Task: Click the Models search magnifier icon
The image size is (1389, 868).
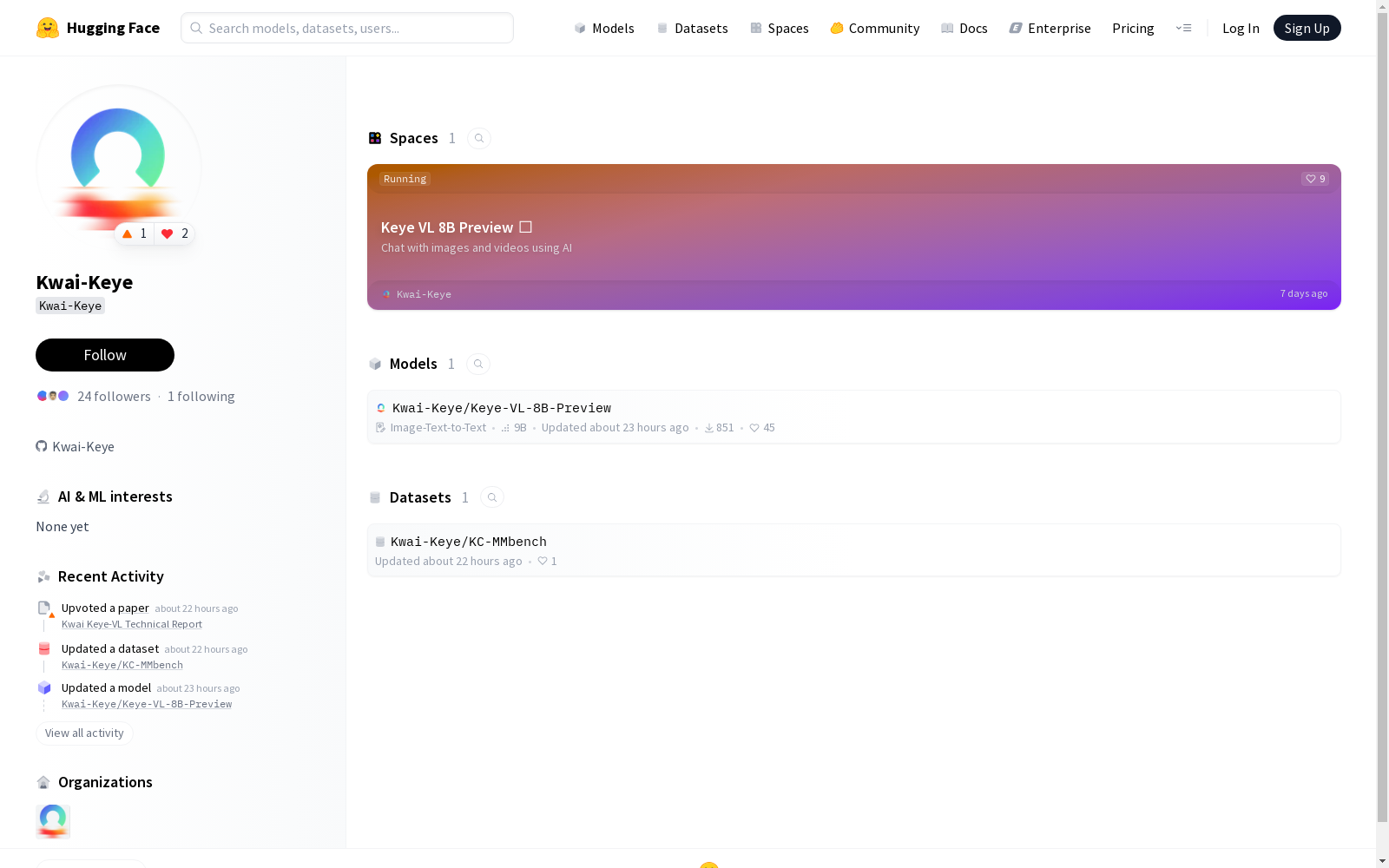Action: click(478, 364)
